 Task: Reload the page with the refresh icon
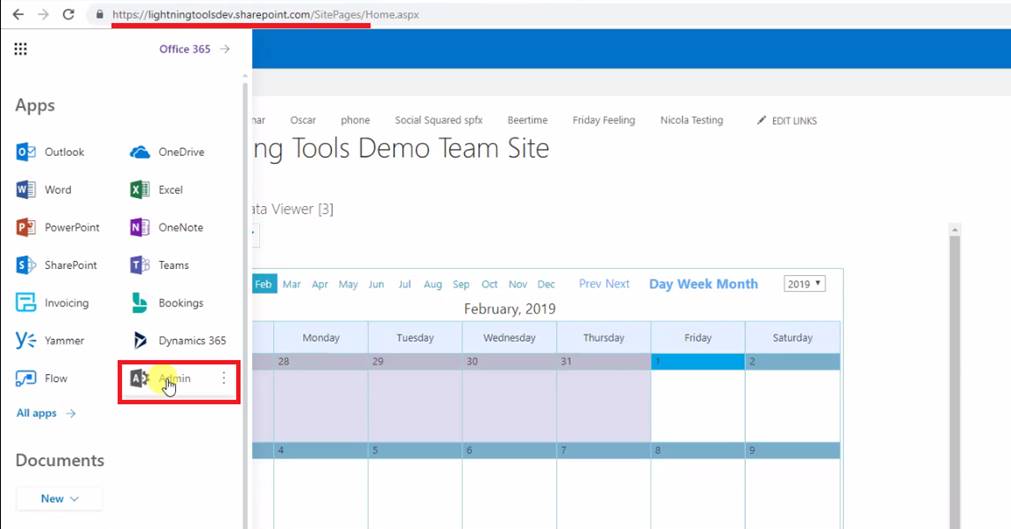[x=68, y=14]
